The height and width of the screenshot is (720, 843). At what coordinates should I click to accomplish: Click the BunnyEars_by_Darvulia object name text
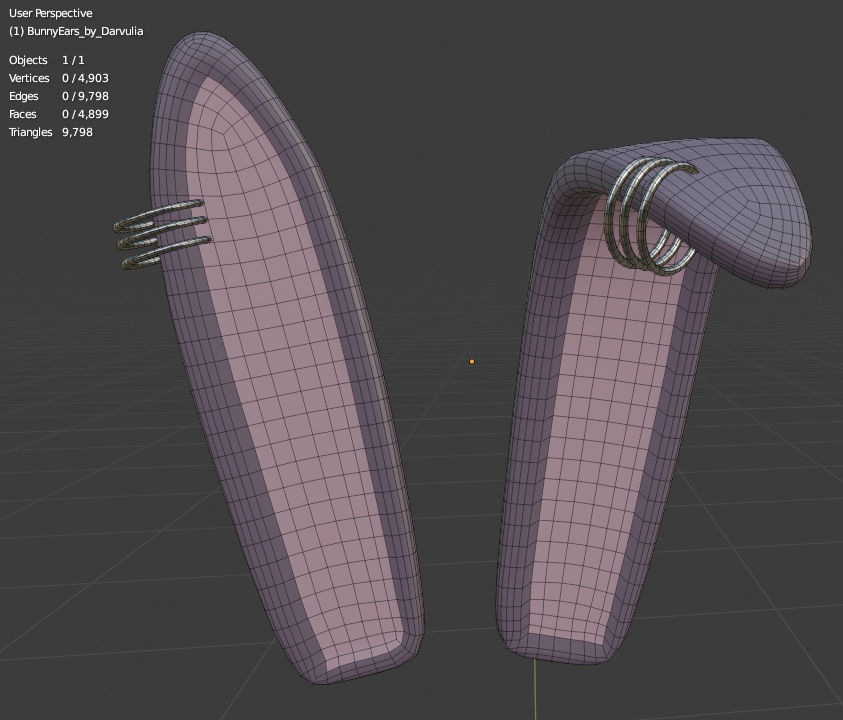click(x=76, y=31)
